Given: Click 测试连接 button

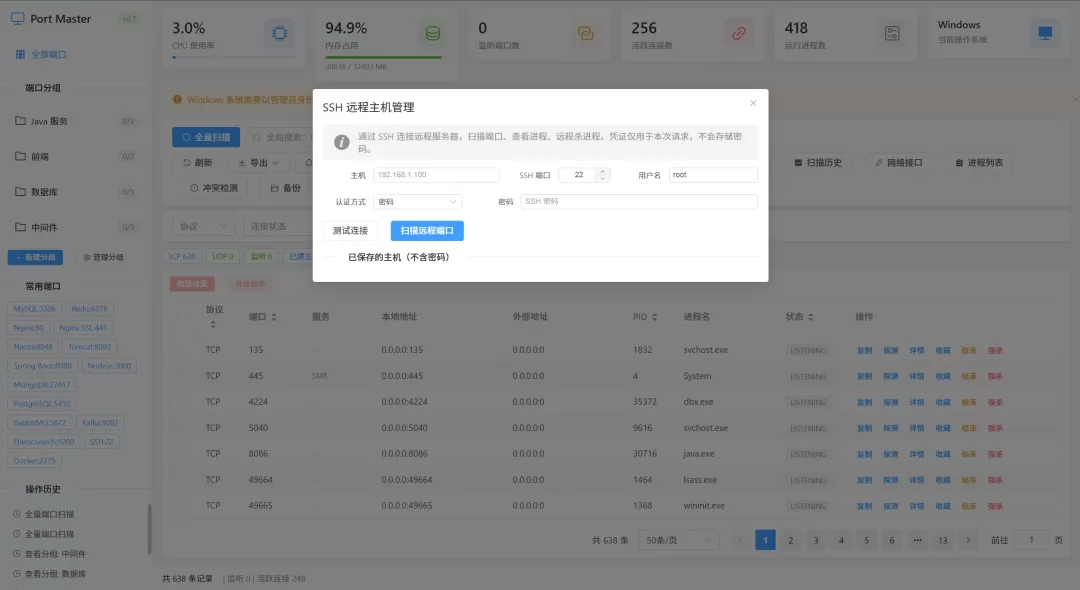Looking at the screenshot, I should click(350, 231).
